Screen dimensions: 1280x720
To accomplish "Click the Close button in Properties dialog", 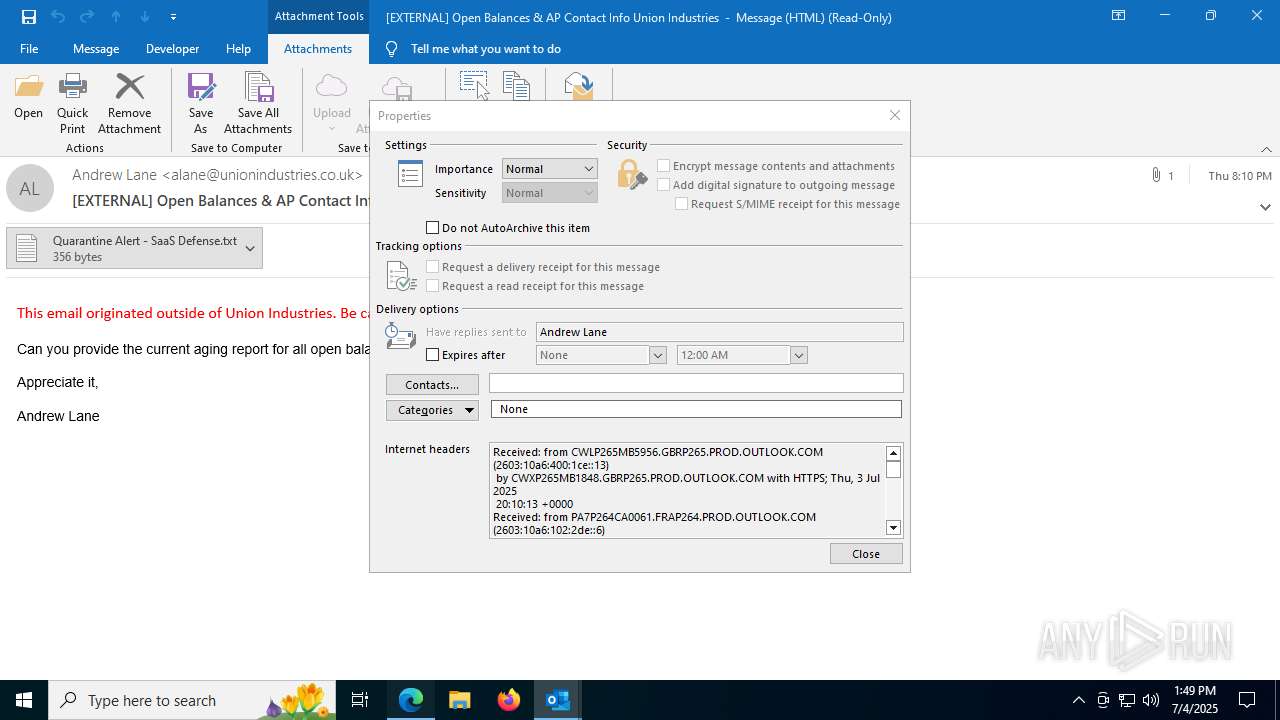I will click(866, 554).
